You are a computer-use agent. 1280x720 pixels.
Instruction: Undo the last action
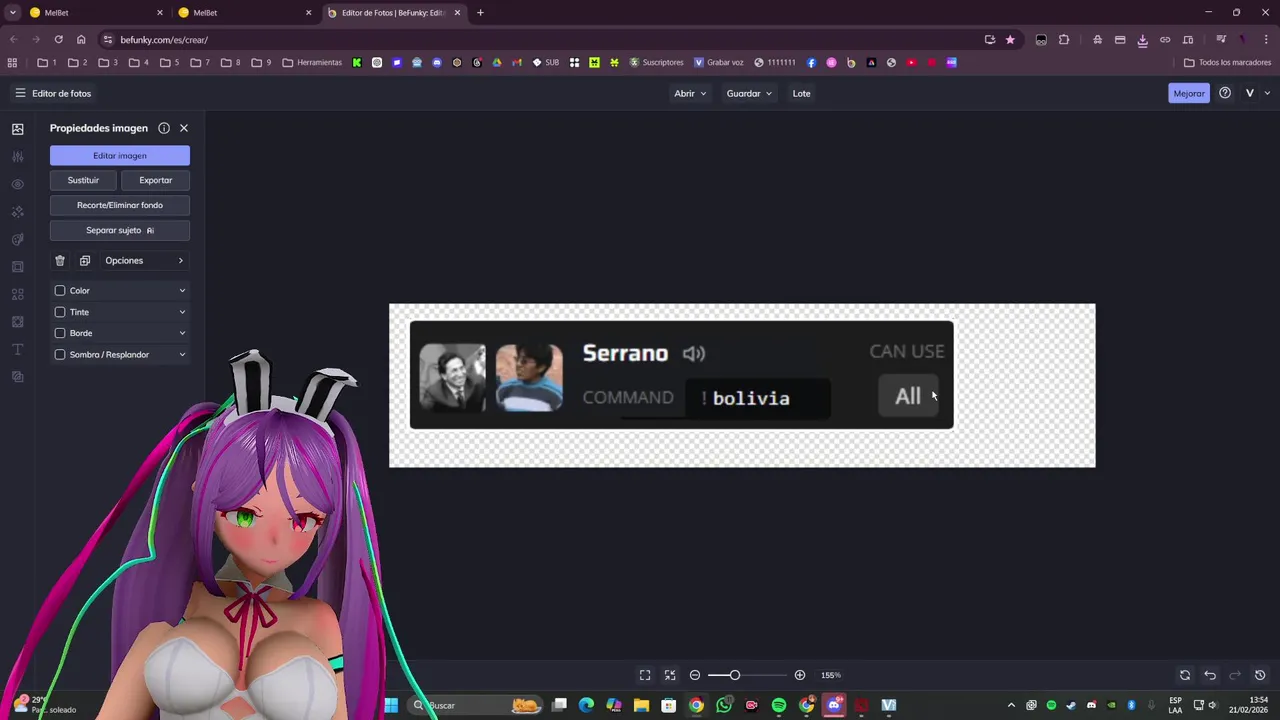click(x=1210, y=675)
